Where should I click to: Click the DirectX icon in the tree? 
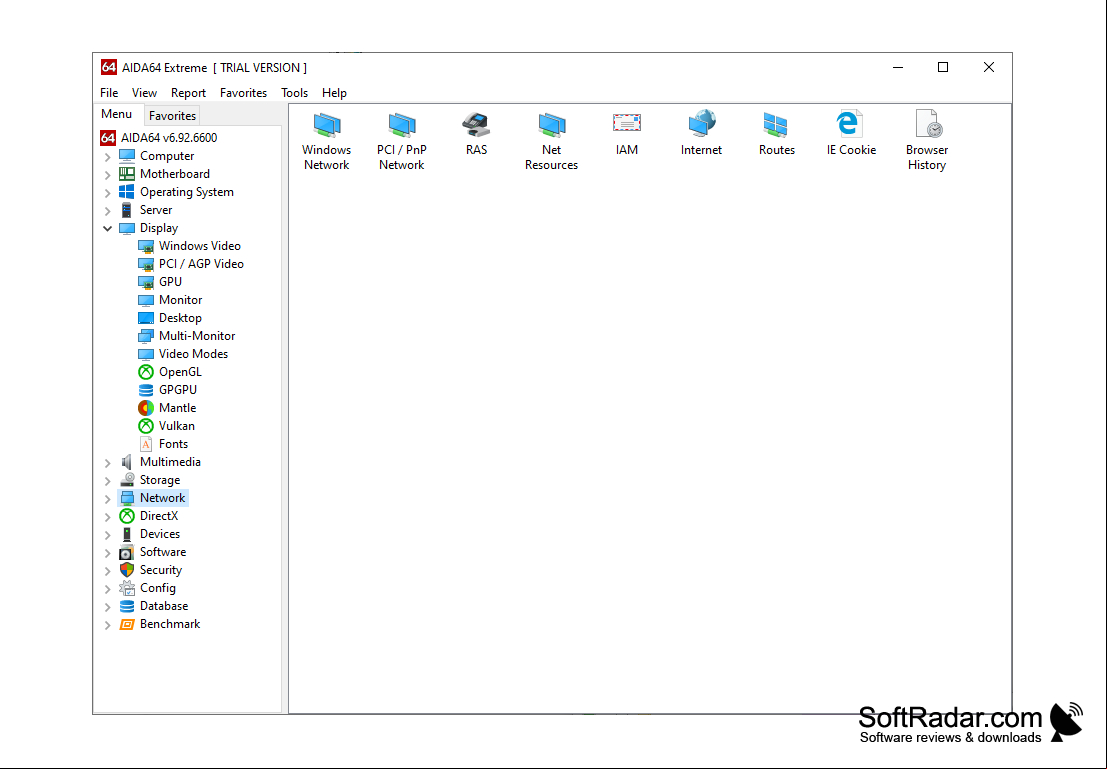tap(127, 516)
